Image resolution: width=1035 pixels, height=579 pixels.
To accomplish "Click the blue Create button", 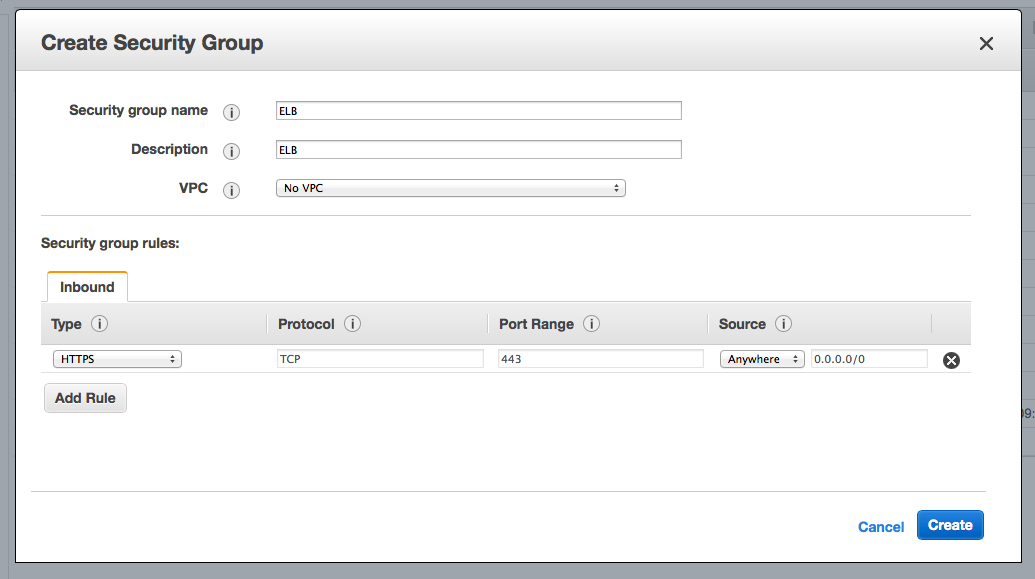I will pyautogui.click(x=950, y=525).
